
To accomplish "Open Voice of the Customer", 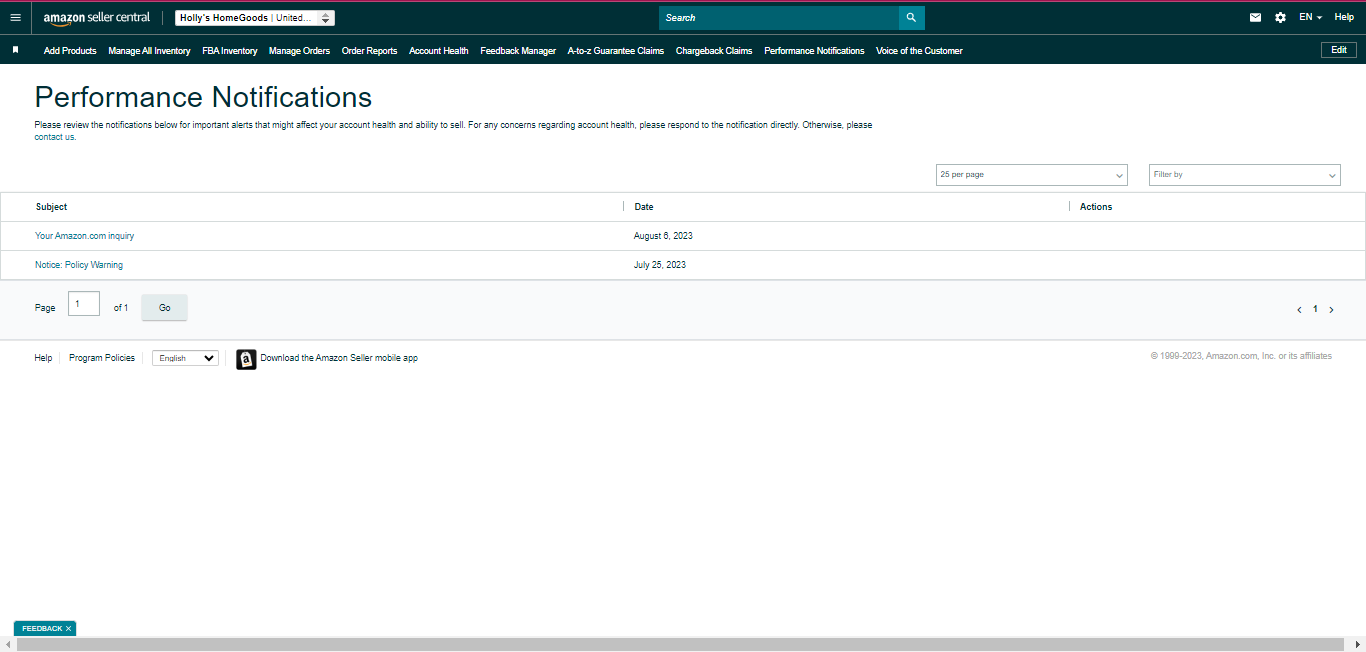I will (x=919, y=51).
